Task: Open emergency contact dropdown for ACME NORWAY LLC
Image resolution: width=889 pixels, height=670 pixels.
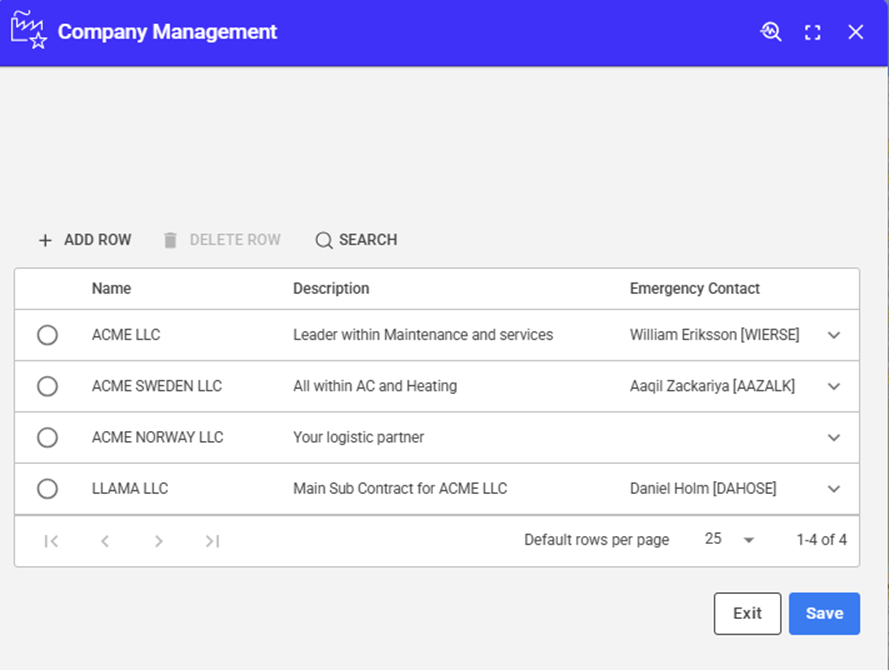Action: tap(834, 438)
